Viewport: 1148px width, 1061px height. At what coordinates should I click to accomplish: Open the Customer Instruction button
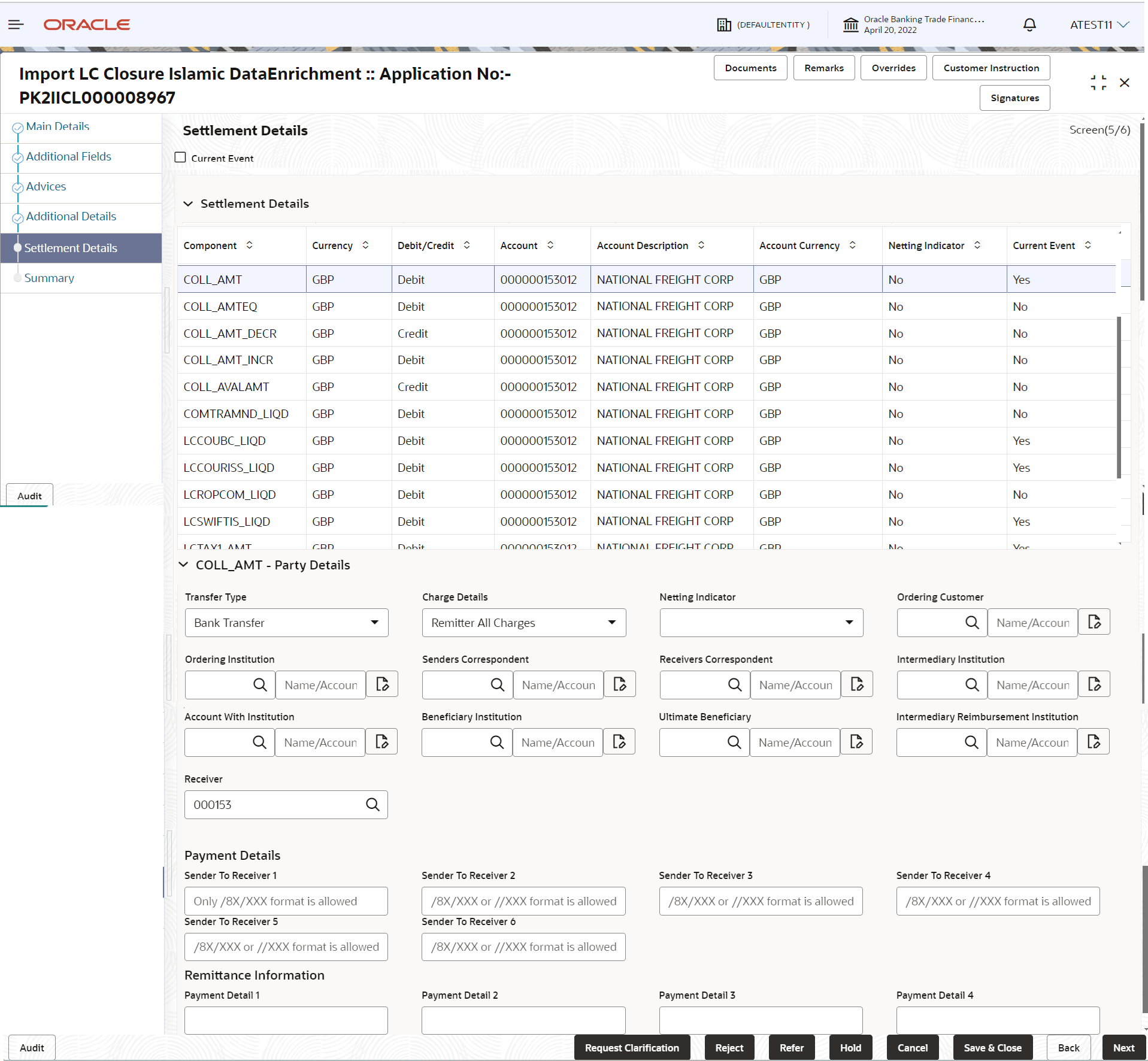pyautogui.click(x=991, y=68)
